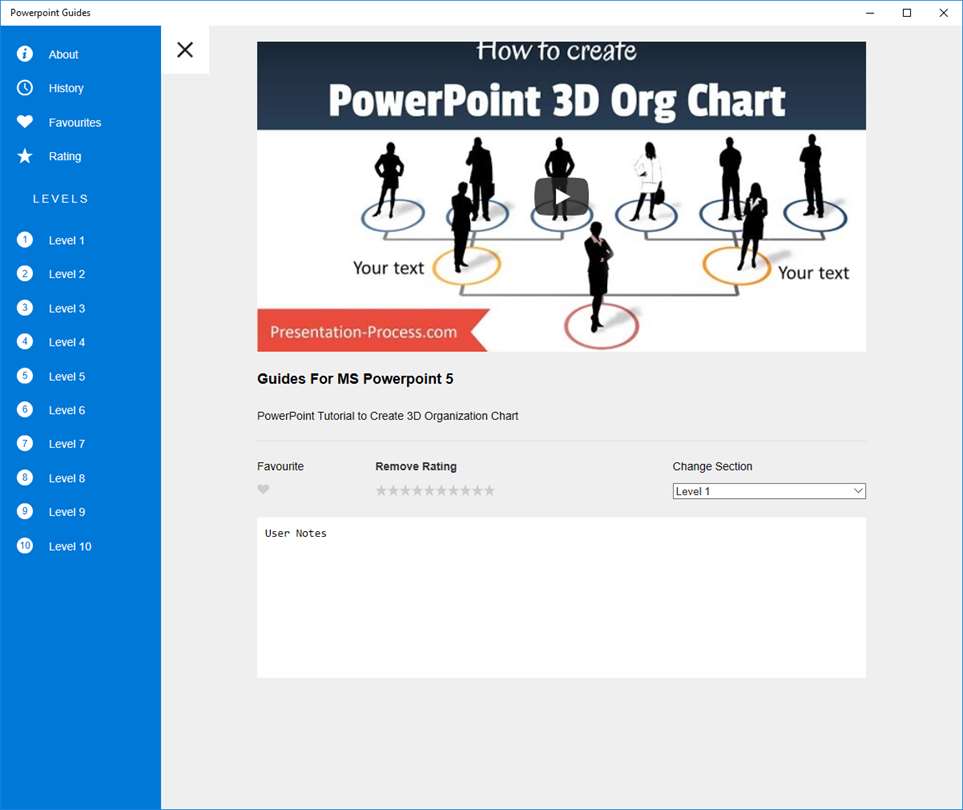Click the title Guides For MS Powerpoint 5

tap(355, 379)
